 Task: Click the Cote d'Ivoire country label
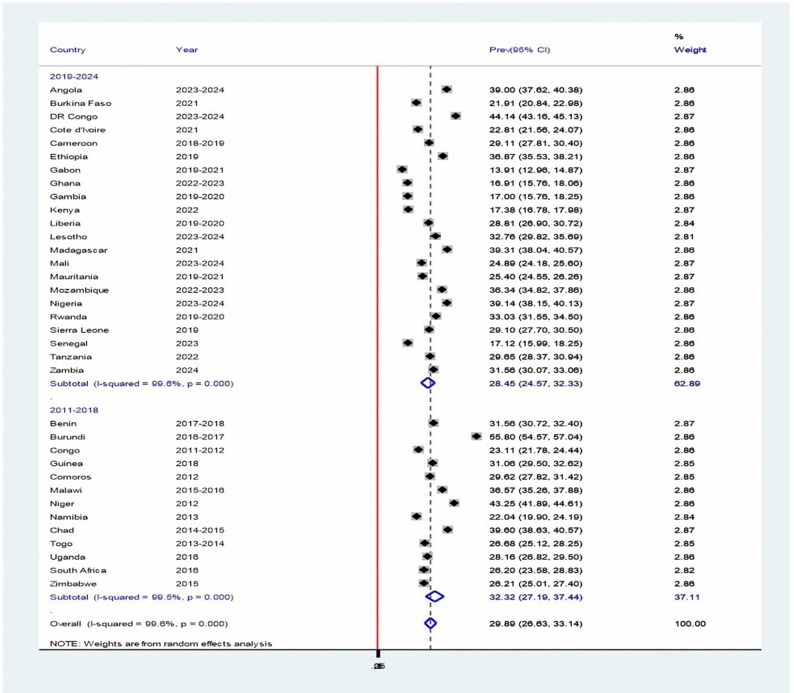coord(77,130)
